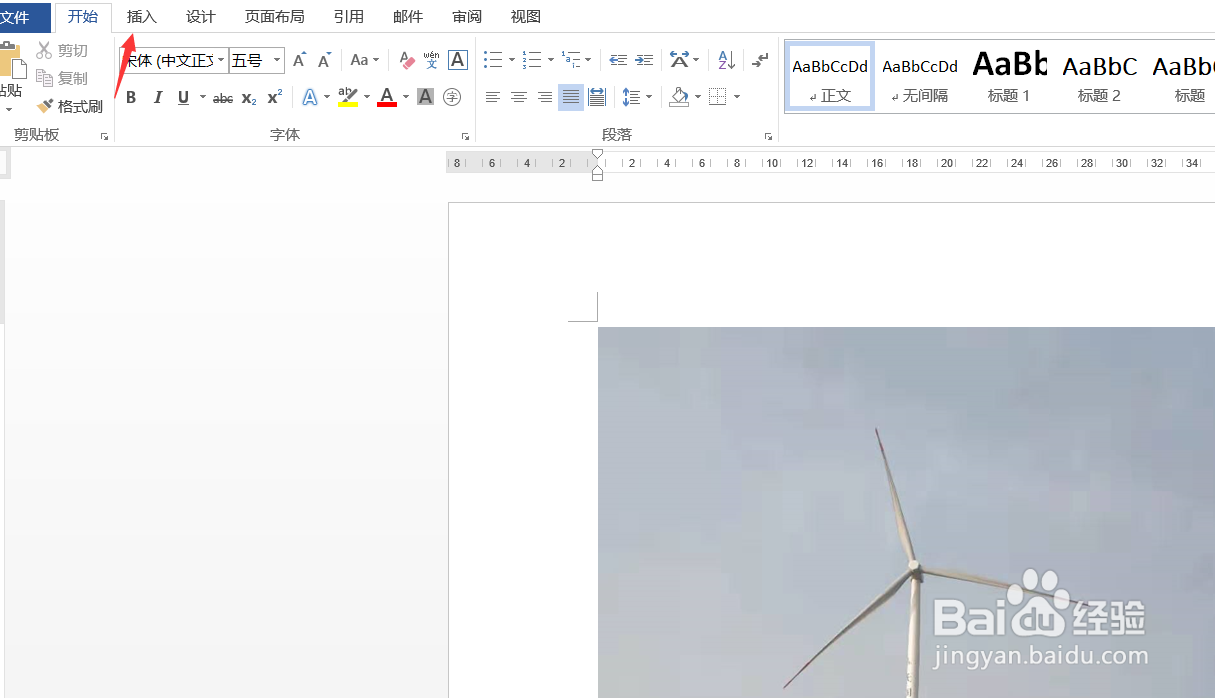Viewport: 1215px width, 698px height.
Task: Open the Aa change case dropdown
Action: pyautogui.click(x=364, y=61)
